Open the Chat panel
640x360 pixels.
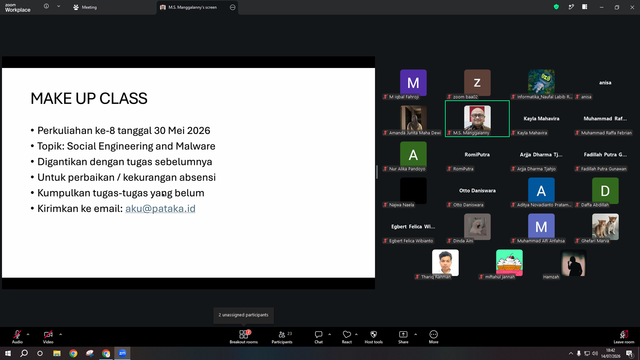click(318, 337)
